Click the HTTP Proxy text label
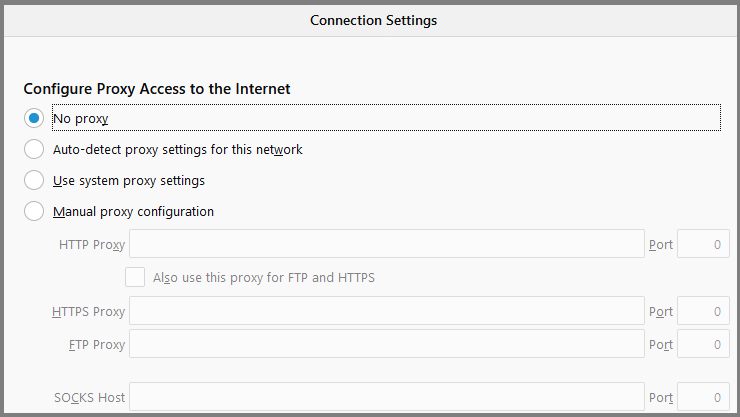This screenshot has width=740, height=417. point(91,244)
